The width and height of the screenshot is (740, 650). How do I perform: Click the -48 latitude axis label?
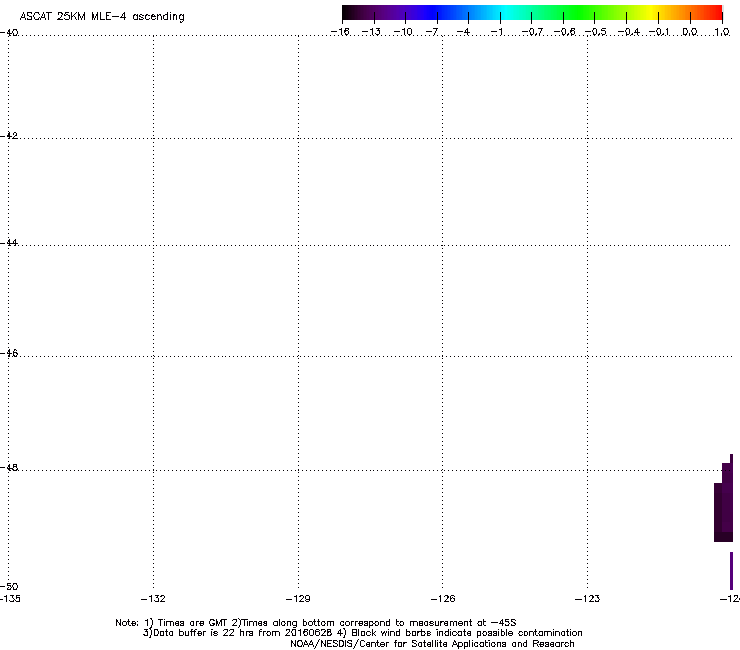pos(9,467)
